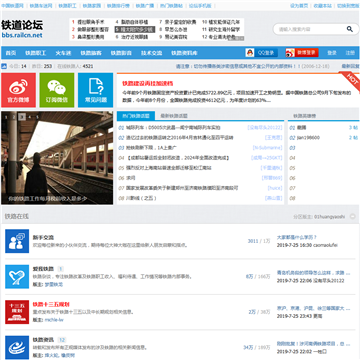Click the 铁道论坛 site logo

22,25
